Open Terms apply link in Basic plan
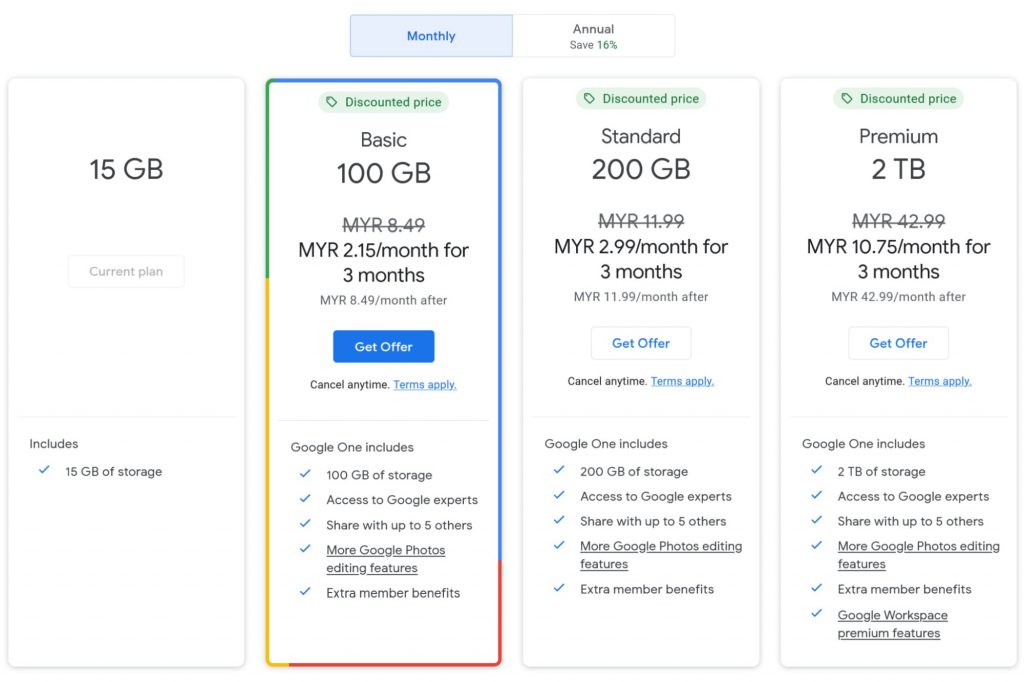The height and width of the screenshot is (682, 1024). [424, 385]
